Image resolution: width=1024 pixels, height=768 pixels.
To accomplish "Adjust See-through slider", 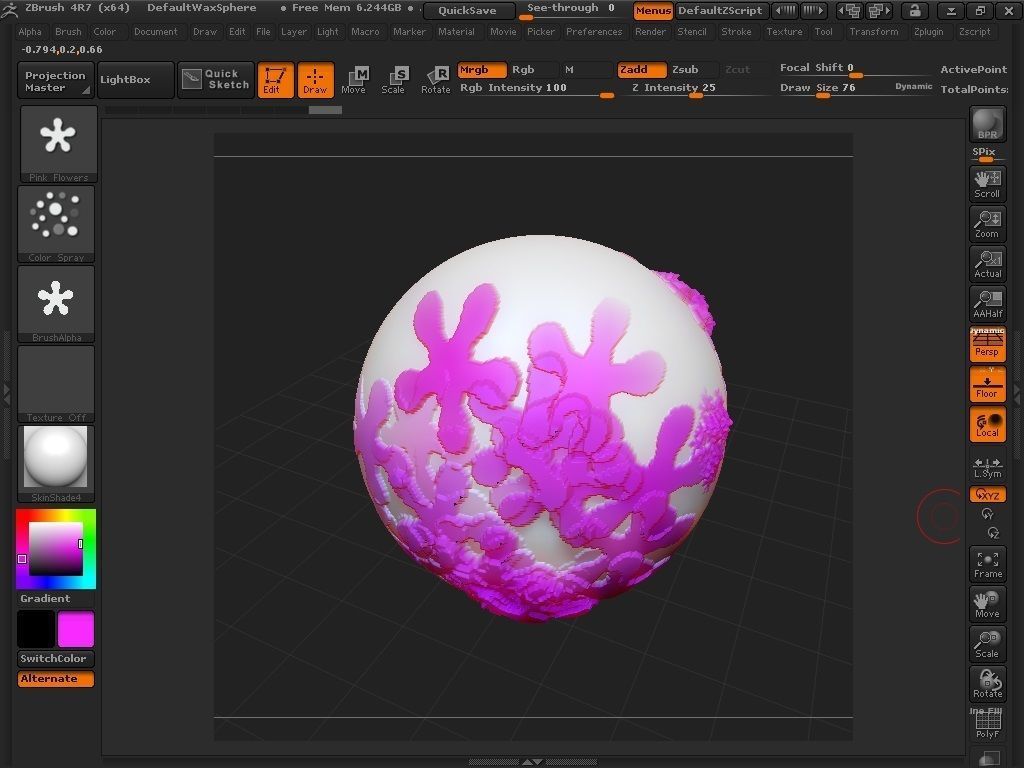I will [x=571, y=10].
